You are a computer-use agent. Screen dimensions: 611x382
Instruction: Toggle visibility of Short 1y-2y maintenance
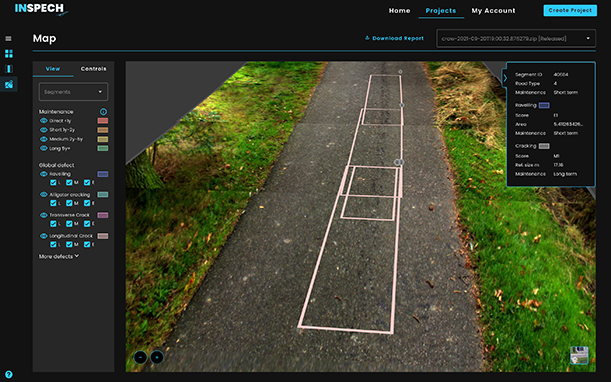click(x=44, y=130)
